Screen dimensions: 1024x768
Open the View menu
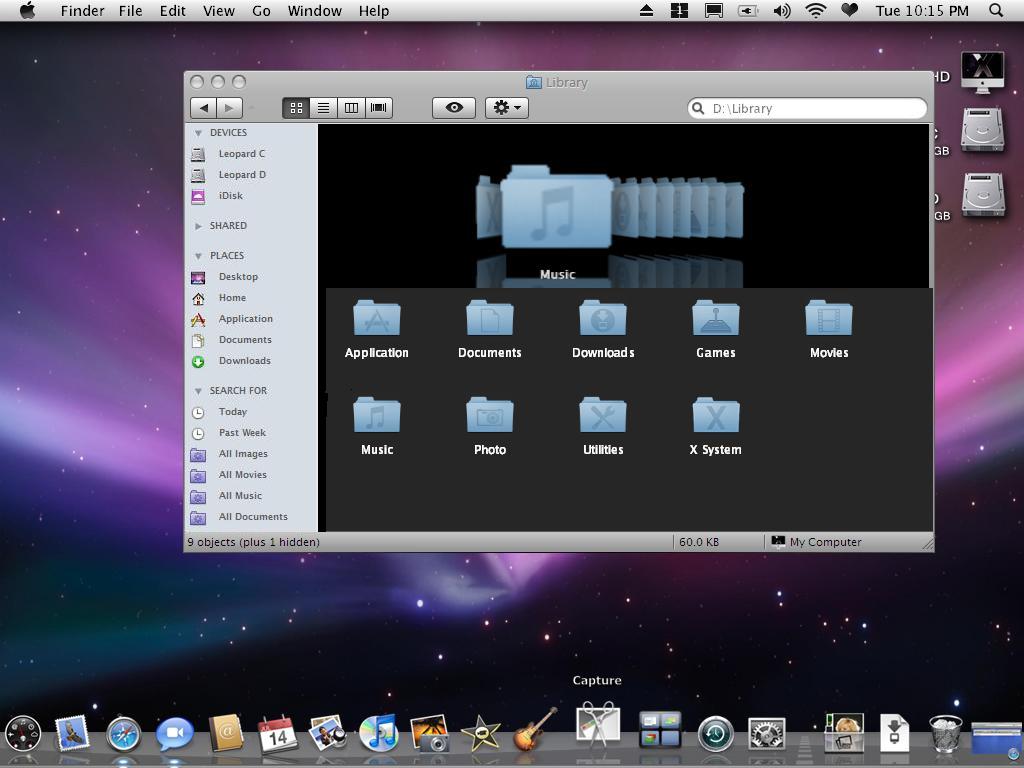tap(219, 11)
